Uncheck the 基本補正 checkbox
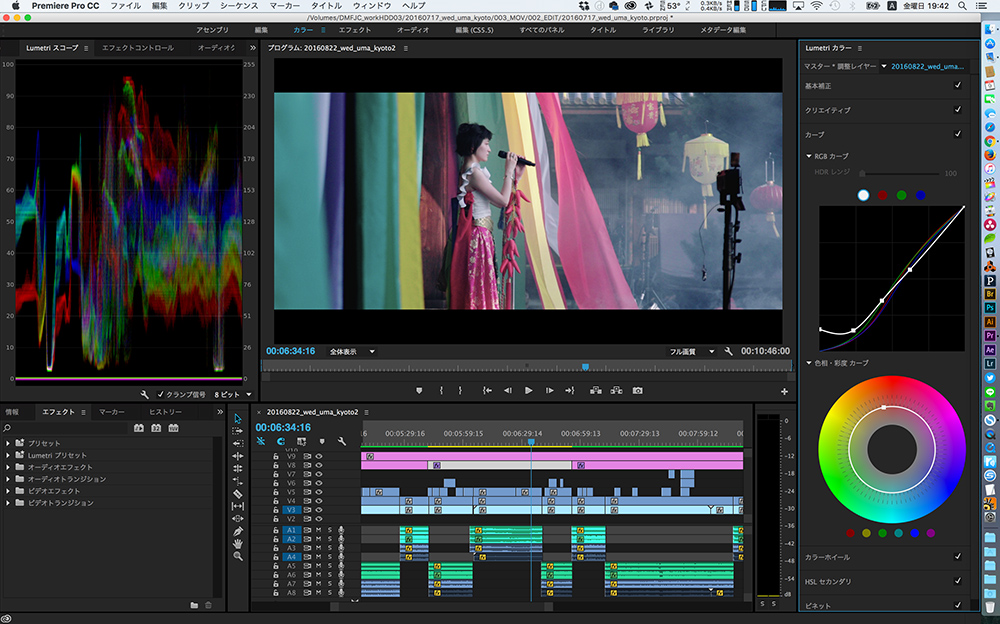Viewport: 1000px width, 624px height. click(x=958, y=86)
